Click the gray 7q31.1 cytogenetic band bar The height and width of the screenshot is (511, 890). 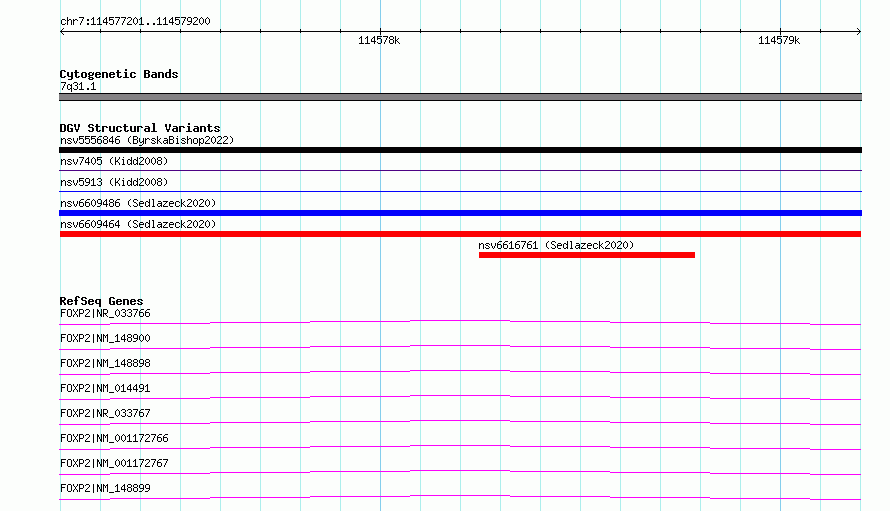pos(460,97)
